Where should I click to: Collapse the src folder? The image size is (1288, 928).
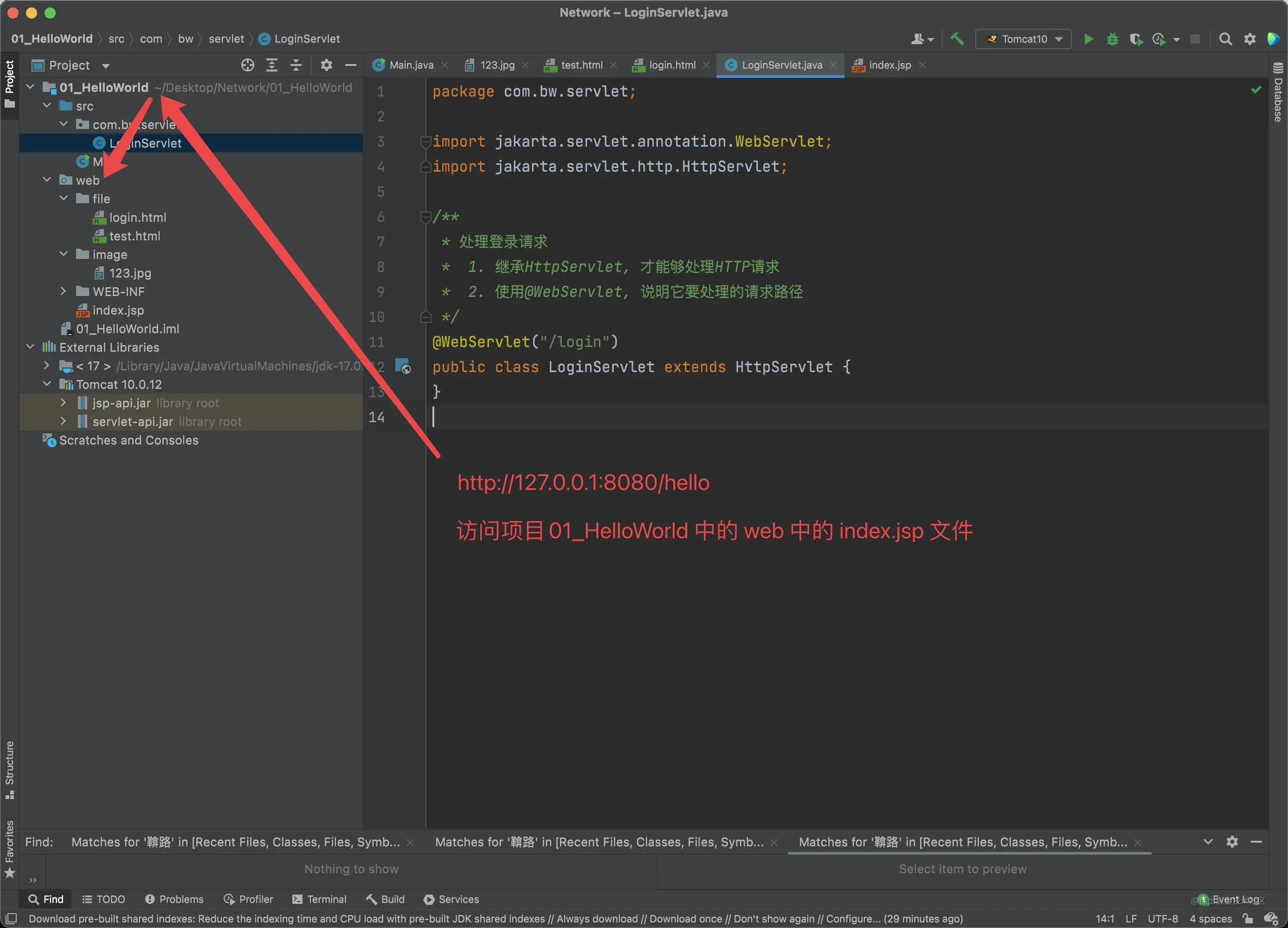[47, 106]
